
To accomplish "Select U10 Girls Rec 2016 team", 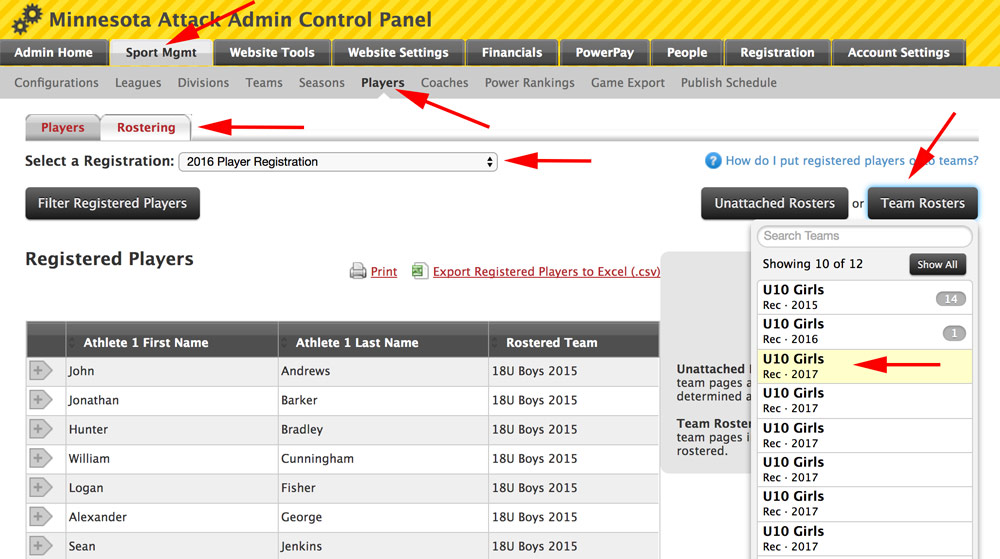I will (865, 331).
